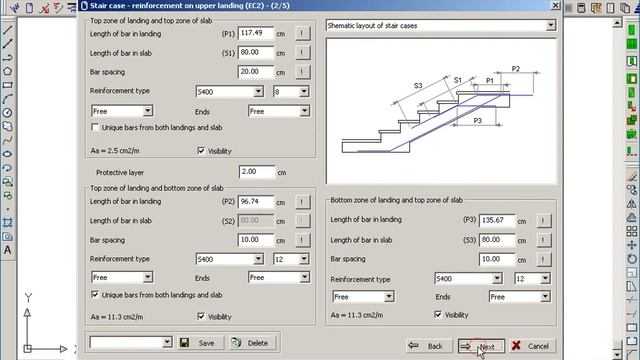The image size is (640, 360).
Task: Click the '!' button beside S1 length
Action: (302, 53)
